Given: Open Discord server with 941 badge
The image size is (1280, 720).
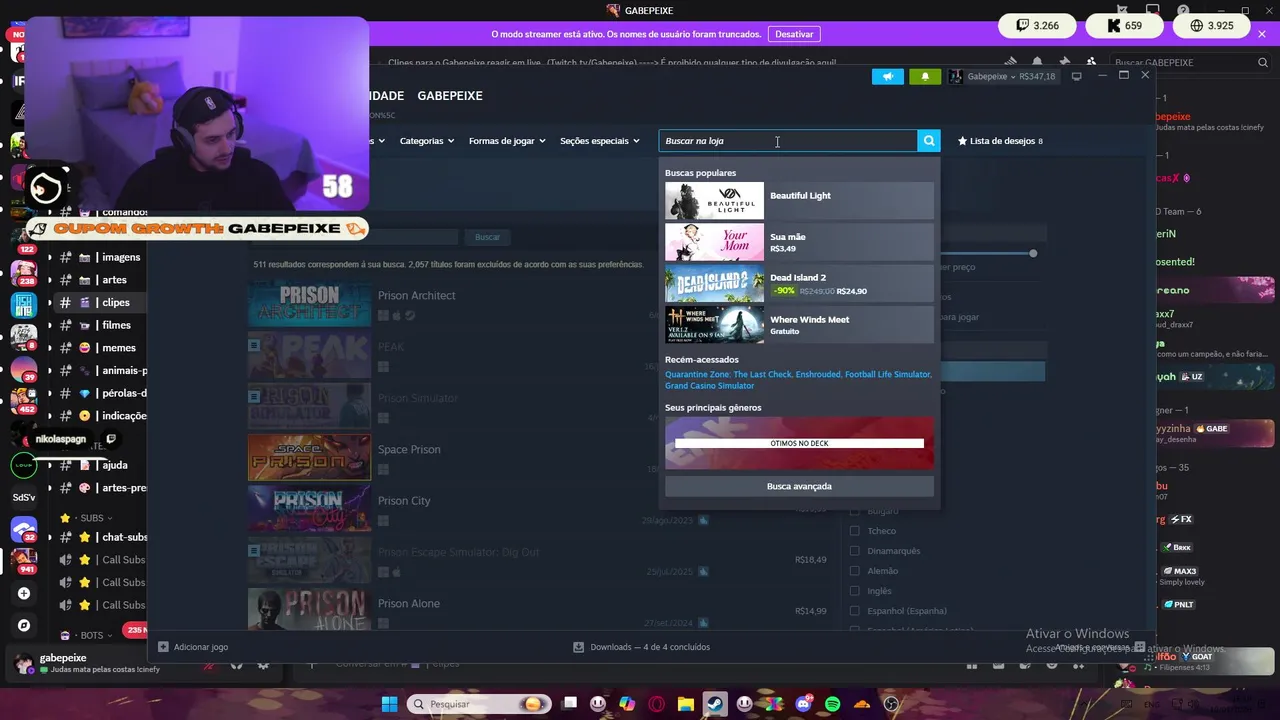Looking at the screenshot, I should (x=24, y=559).
